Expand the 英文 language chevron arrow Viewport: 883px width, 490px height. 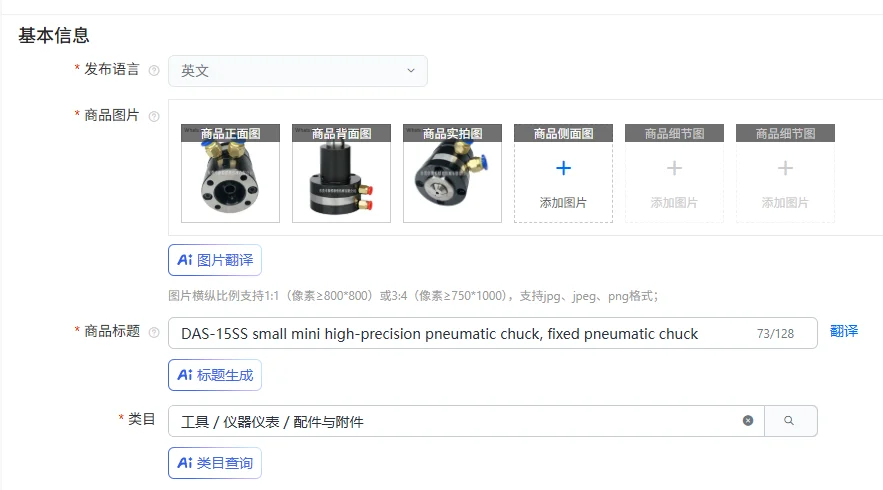[x=411, y=71]
